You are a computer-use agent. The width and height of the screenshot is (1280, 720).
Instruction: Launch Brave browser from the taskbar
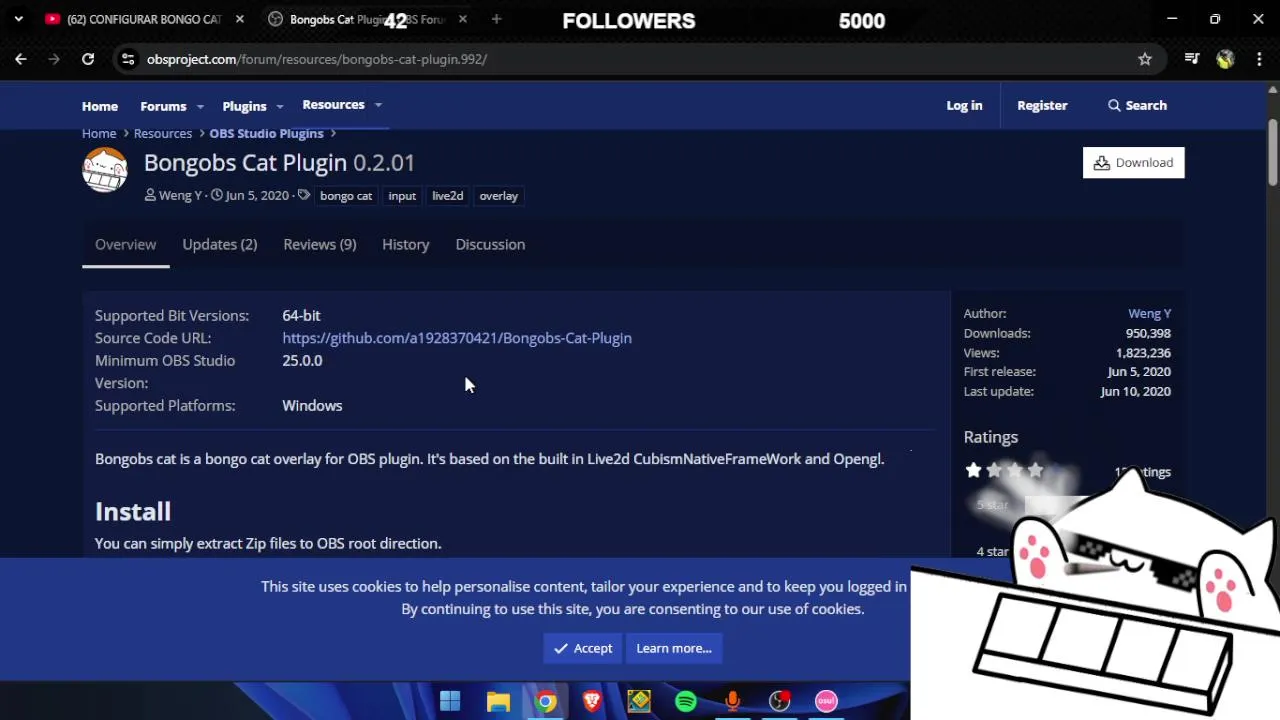coord(592,701)
